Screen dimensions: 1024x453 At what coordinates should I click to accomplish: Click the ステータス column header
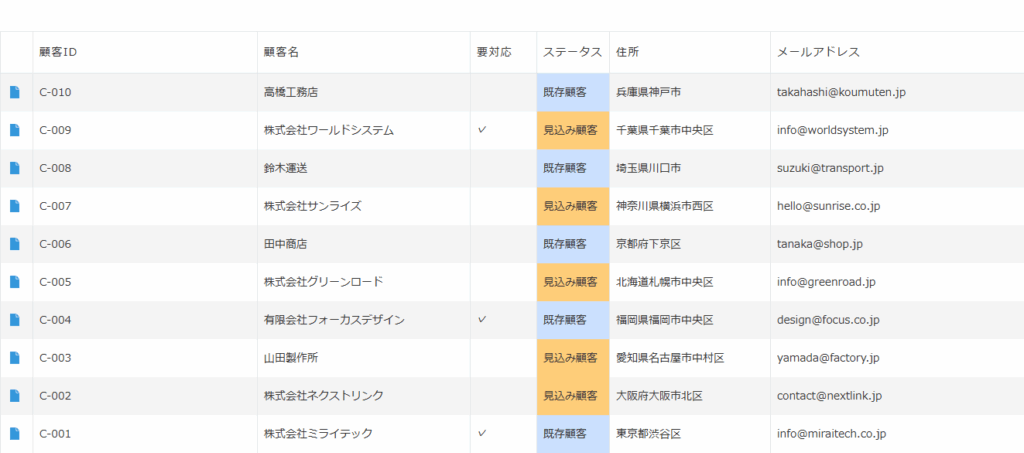tap(572, 52)
